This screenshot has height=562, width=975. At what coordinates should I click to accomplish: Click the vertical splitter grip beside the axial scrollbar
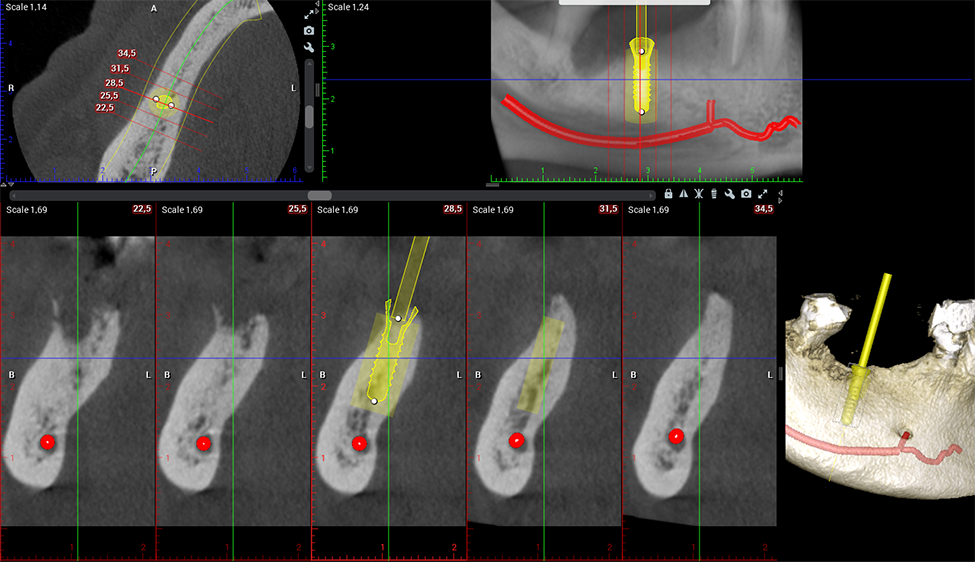318,90
